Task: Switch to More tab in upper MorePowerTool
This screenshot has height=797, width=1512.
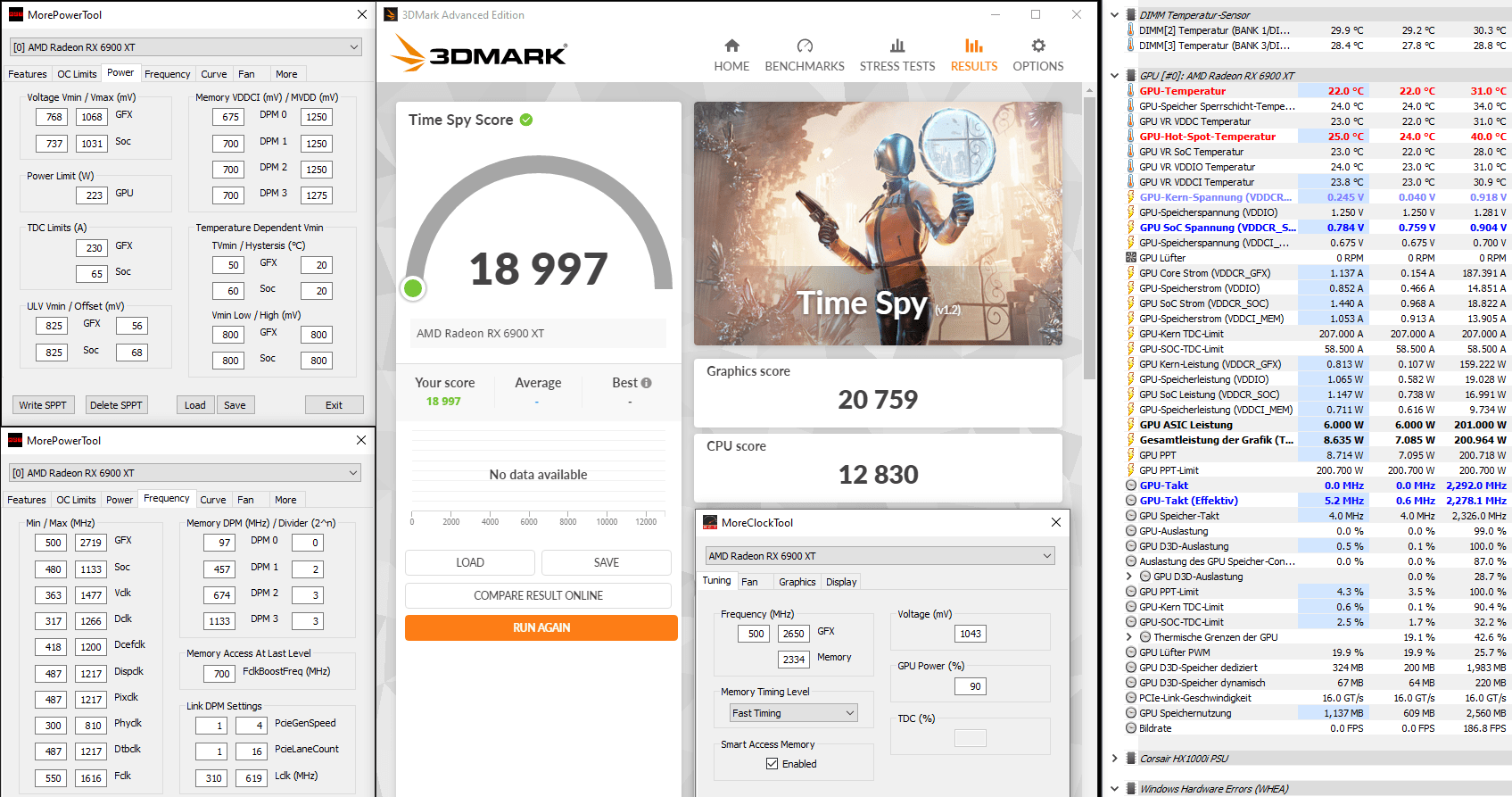Action: pos(286,74)
